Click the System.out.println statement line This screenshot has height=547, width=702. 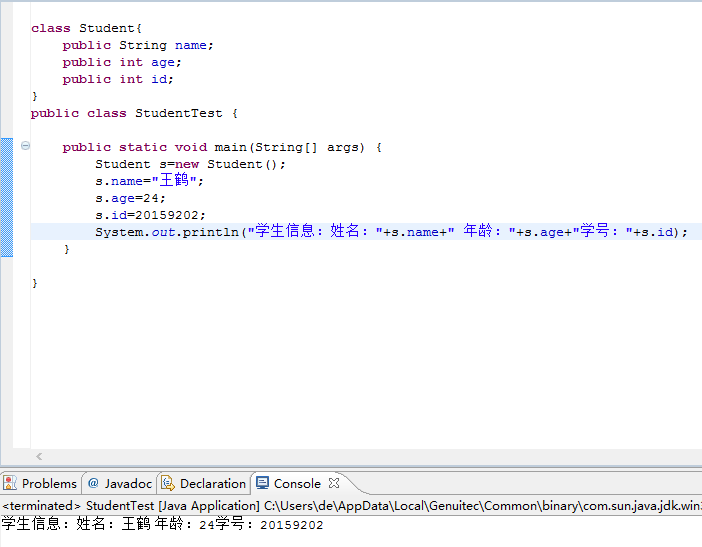pos(391,231)
